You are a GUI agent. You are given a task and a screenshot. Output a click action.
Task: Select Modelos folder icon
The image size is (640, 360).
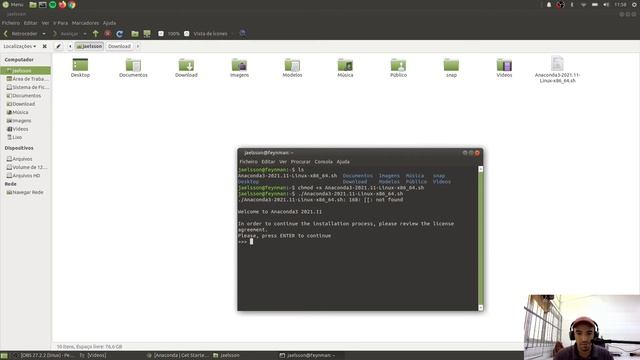tap(292, 68)
